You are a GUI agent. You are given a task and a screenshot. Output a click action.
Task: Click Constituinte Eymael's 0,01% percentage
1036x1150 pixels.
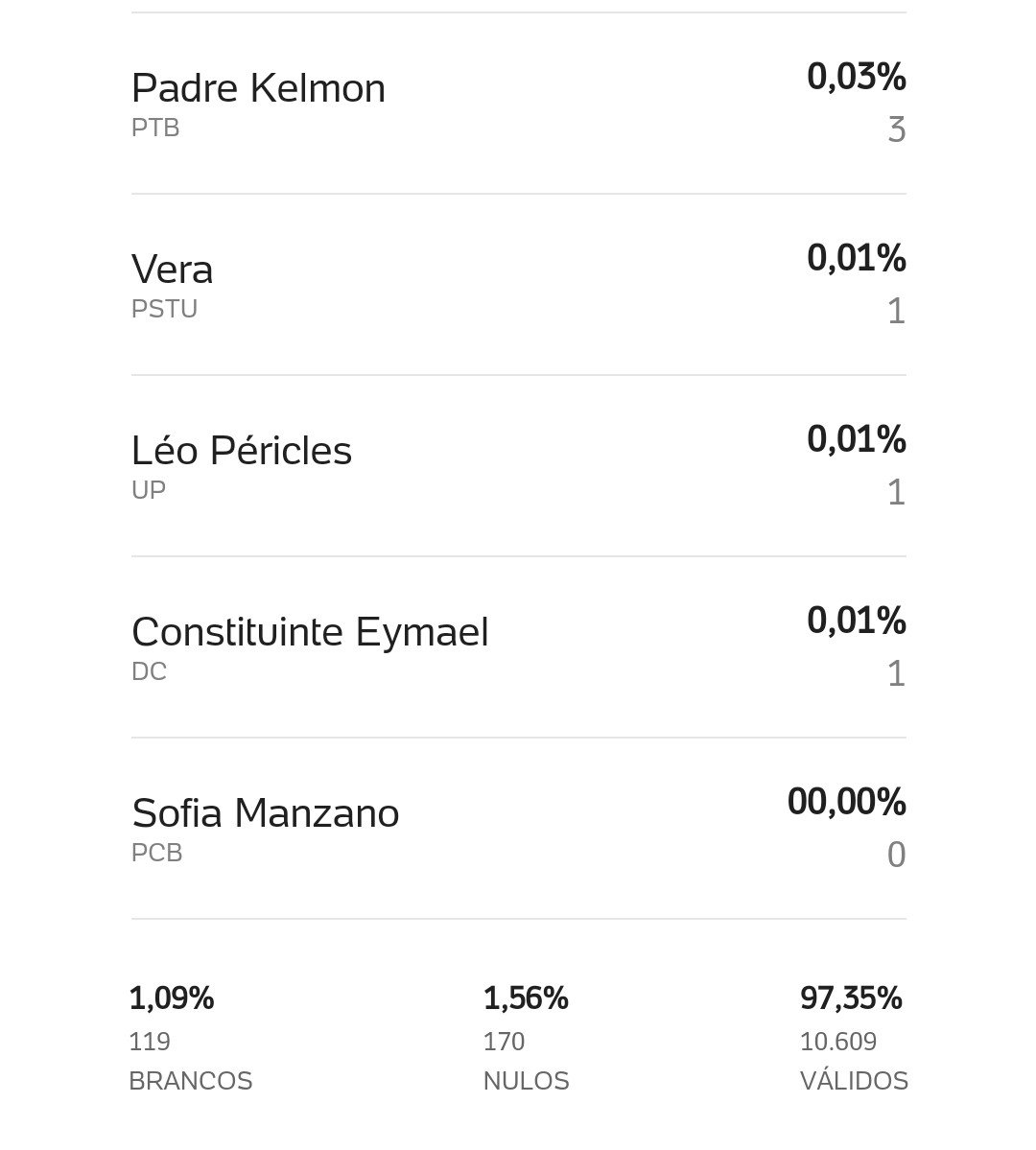857,621
